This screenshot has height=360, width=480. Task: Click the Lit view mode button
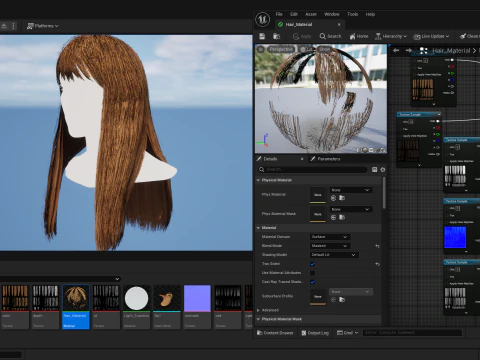(x=306, y=49)
